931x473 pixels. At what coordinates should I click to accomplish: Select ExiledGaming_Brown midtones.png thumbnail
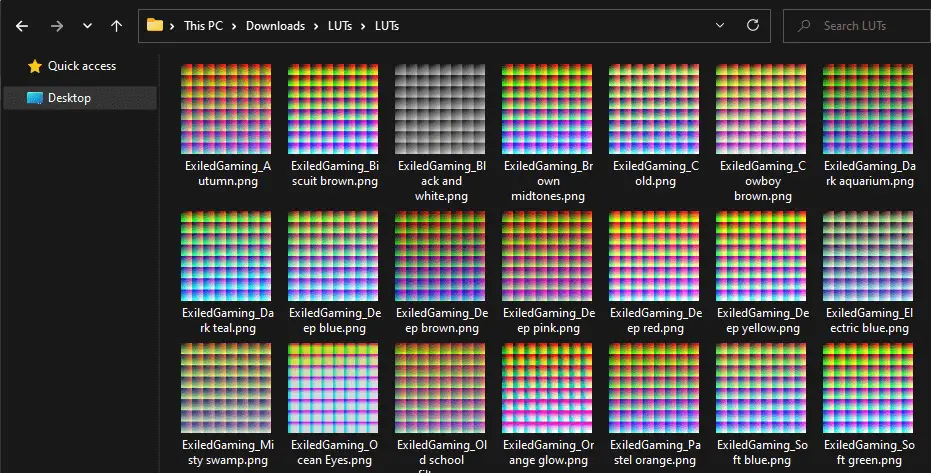547,109
